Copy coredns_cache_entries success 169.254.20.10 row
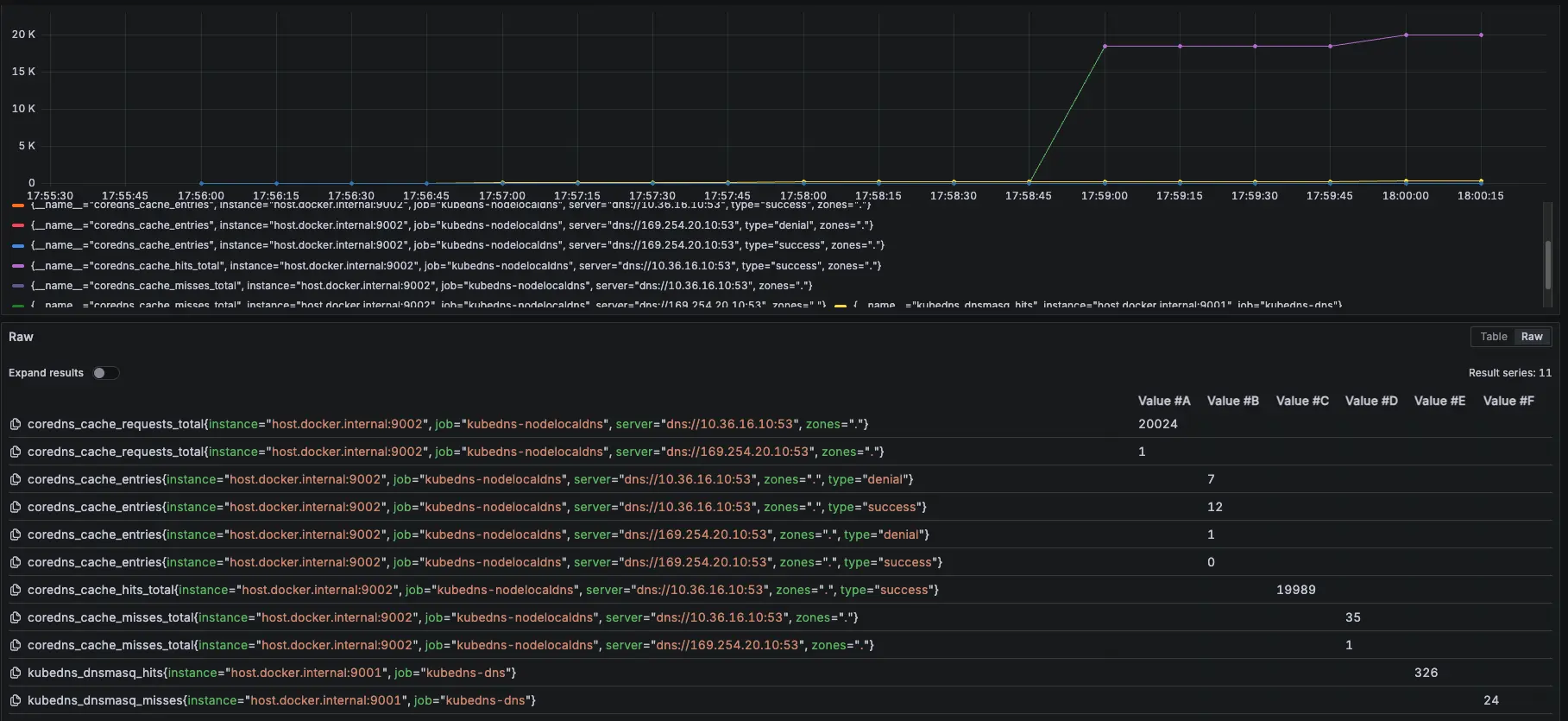The height and width of the screenshot is (721, 1568). [16, 562]
